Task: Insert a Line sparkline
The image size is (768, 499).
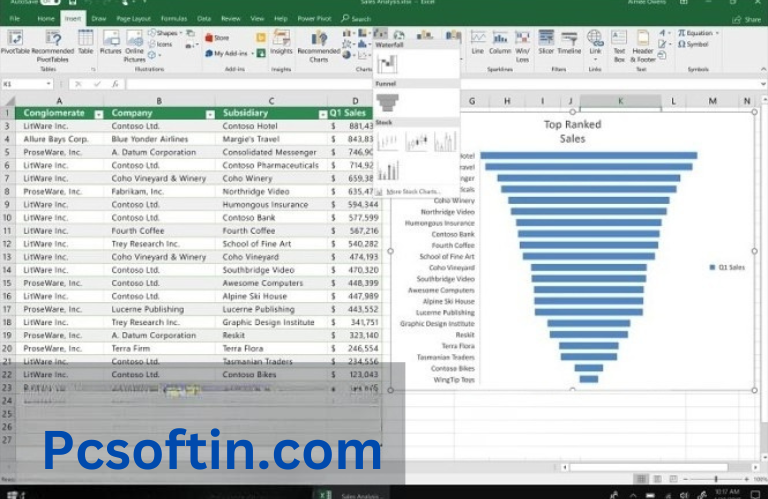Action: pos(478,42)
